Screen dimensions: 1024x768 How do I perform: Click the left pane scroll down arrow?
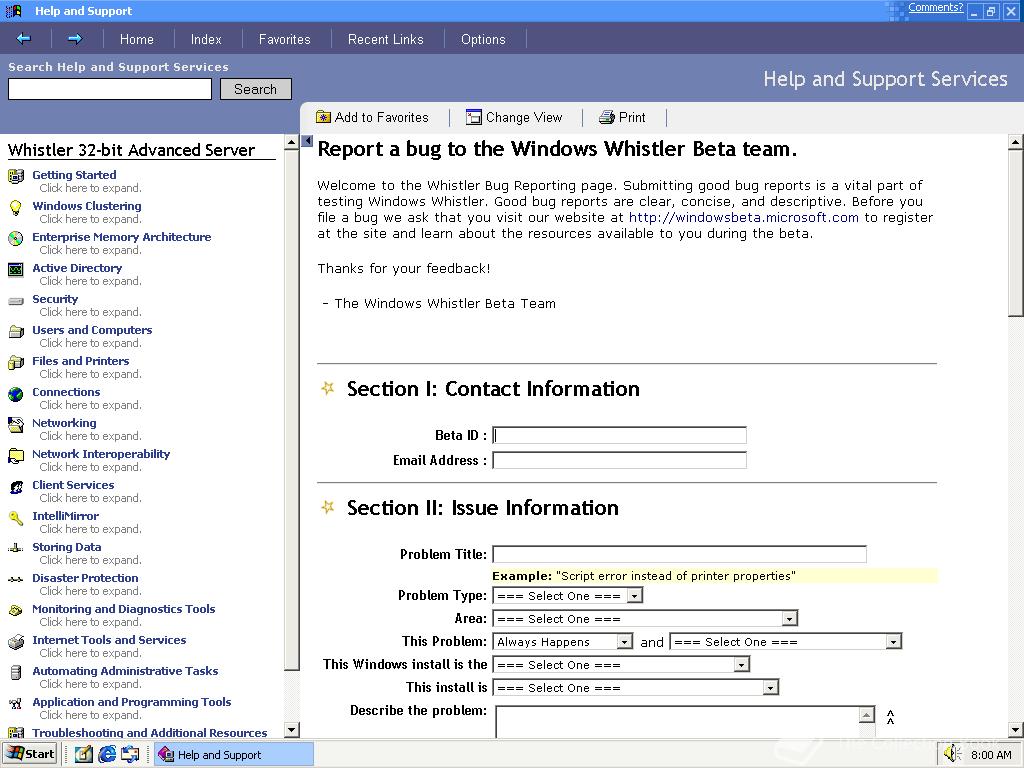292,729
